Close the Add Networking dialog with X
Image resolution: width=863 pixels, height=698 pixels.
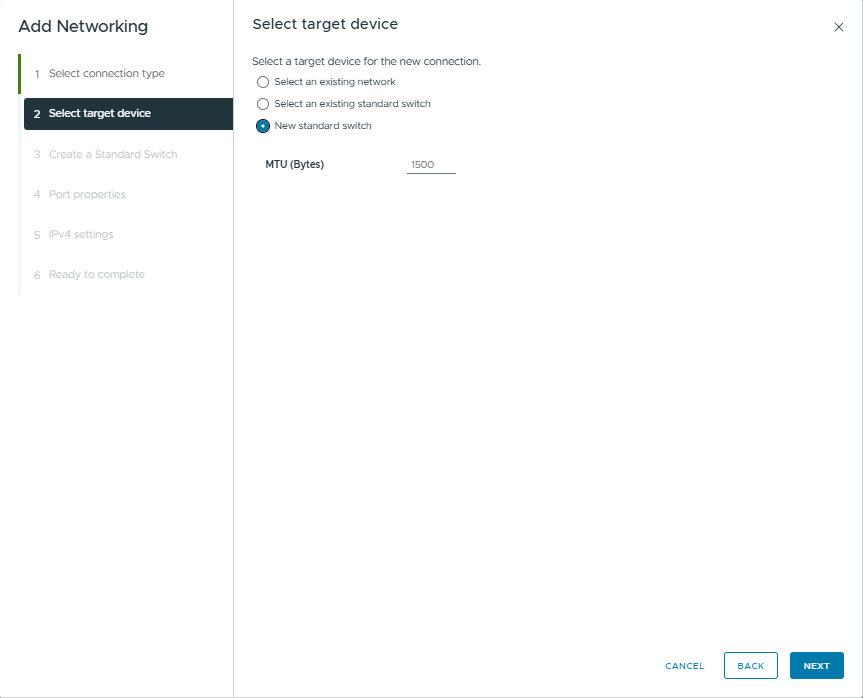(x=838, y=27)
